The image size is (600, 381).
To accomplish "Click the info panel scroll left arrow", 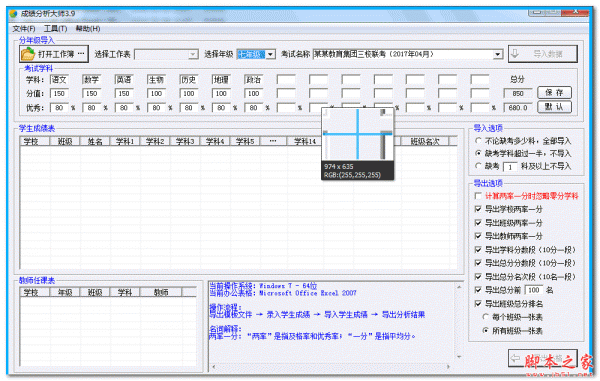I will [214, 366].
